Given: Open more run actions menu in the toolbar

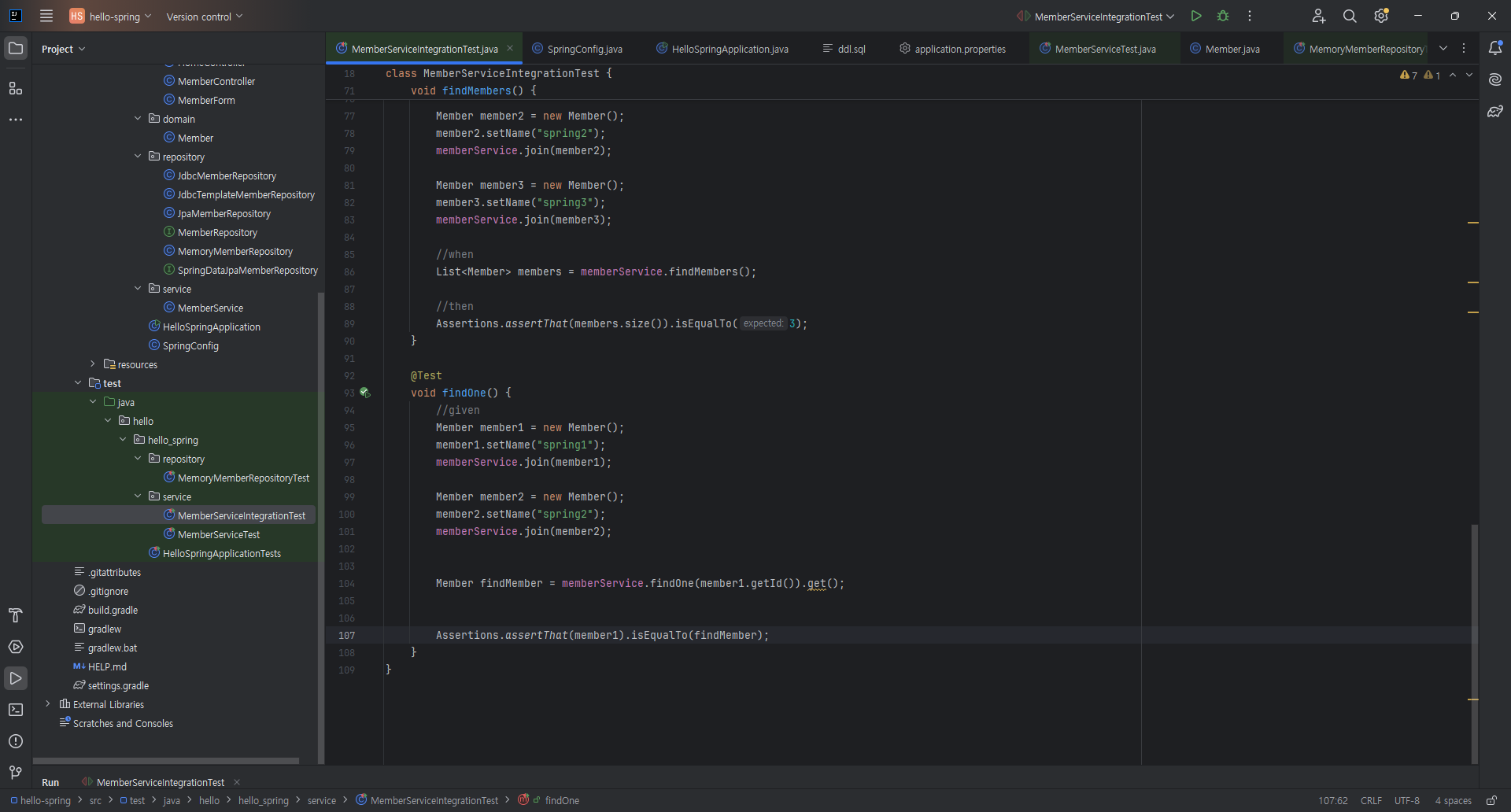Looking at the screenshot, I should (x=1250, y=16).
